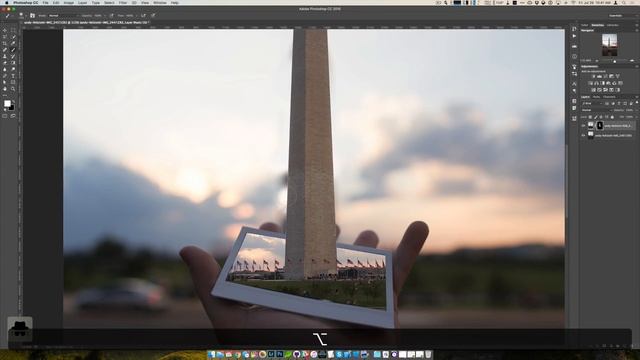
Task: Select the Clone Stamp tool
Action: (x=5, y=56)
